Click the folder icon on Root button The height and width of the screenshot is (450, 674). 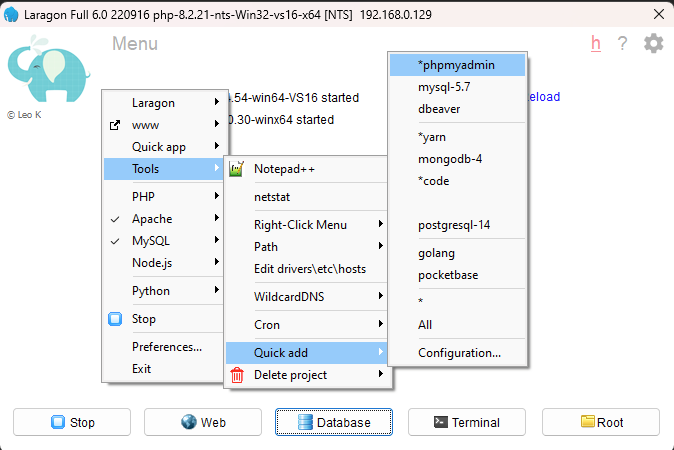(588, 421)
